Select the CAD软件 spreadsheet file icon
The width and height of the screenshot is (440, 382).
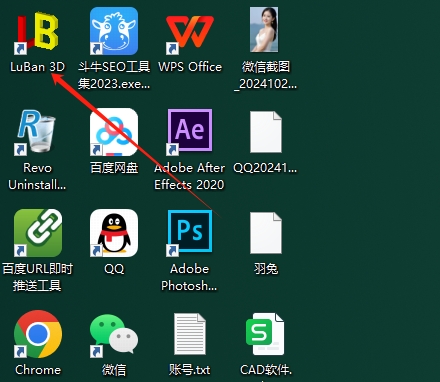tap(265, 334)
